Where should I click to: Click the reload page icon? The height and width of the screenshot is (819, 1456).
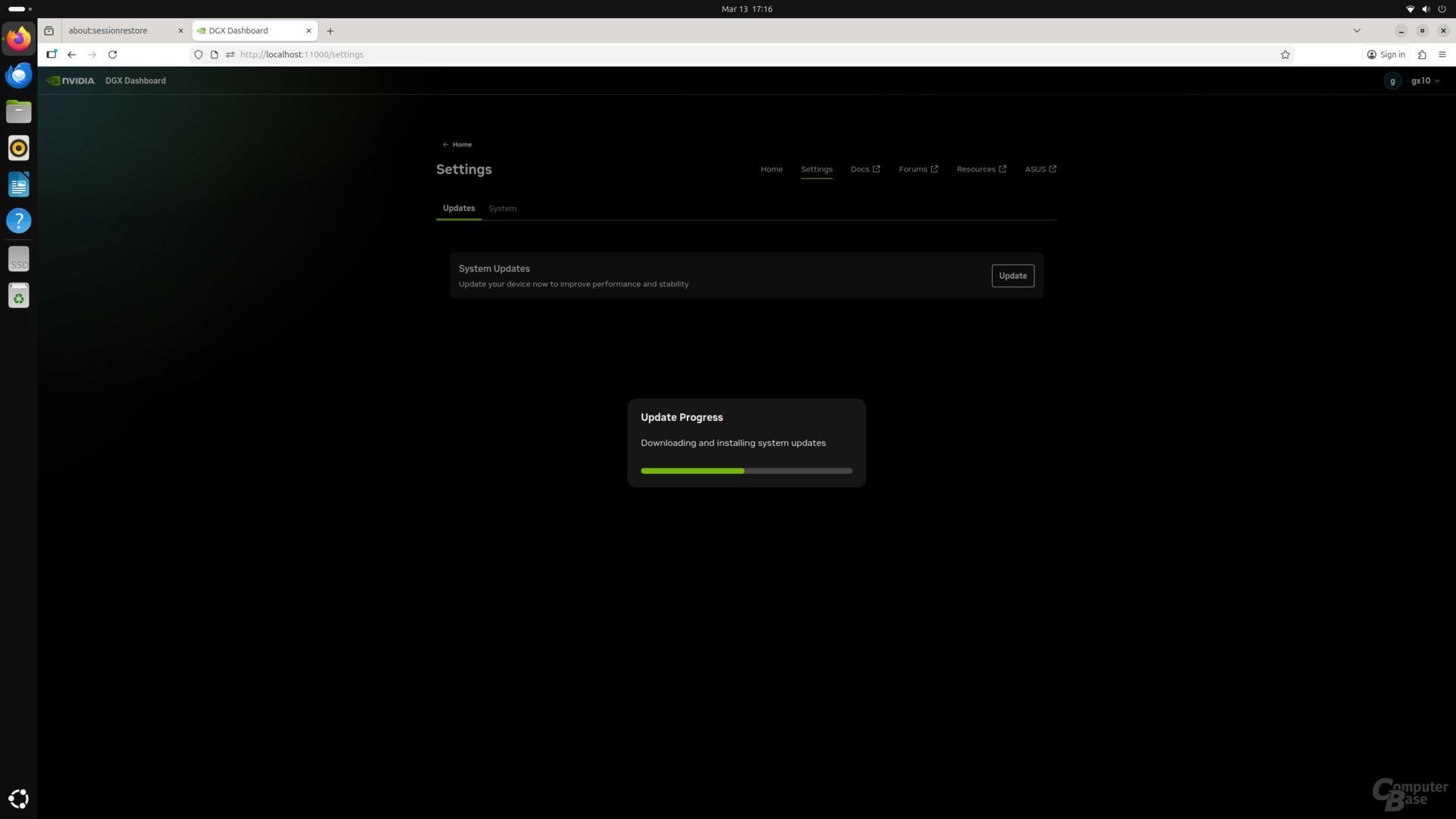(x=112, y=55)
